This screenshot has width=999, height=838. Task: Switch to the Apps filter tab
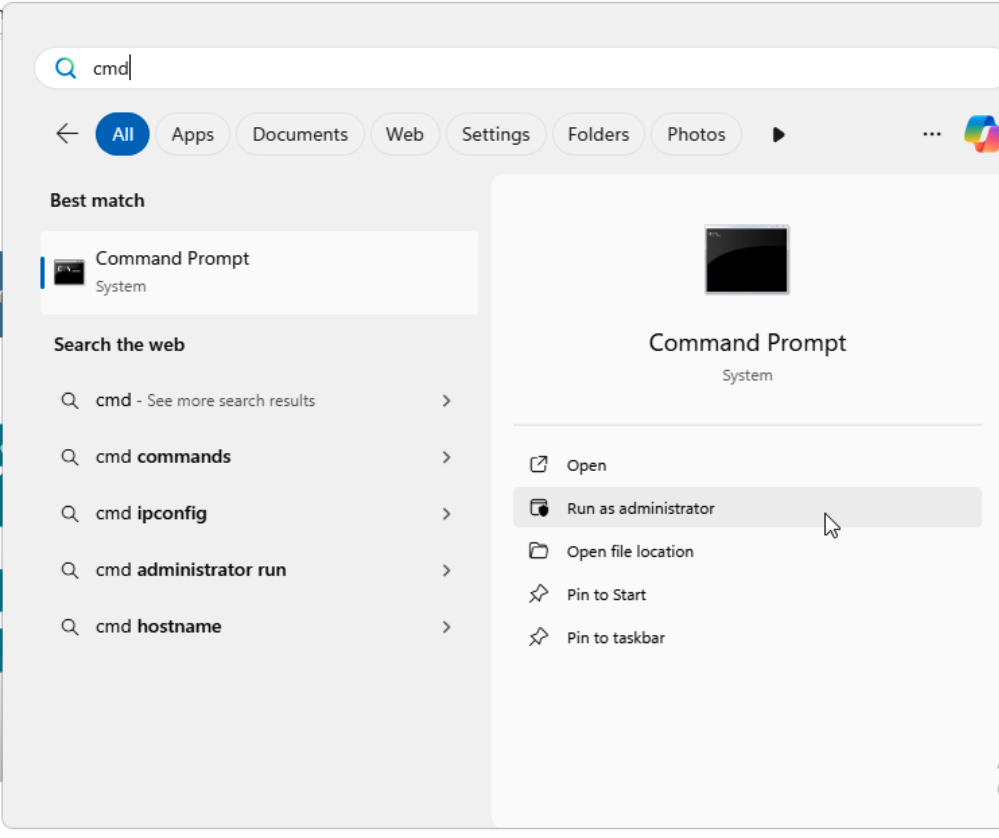[192, 134]
